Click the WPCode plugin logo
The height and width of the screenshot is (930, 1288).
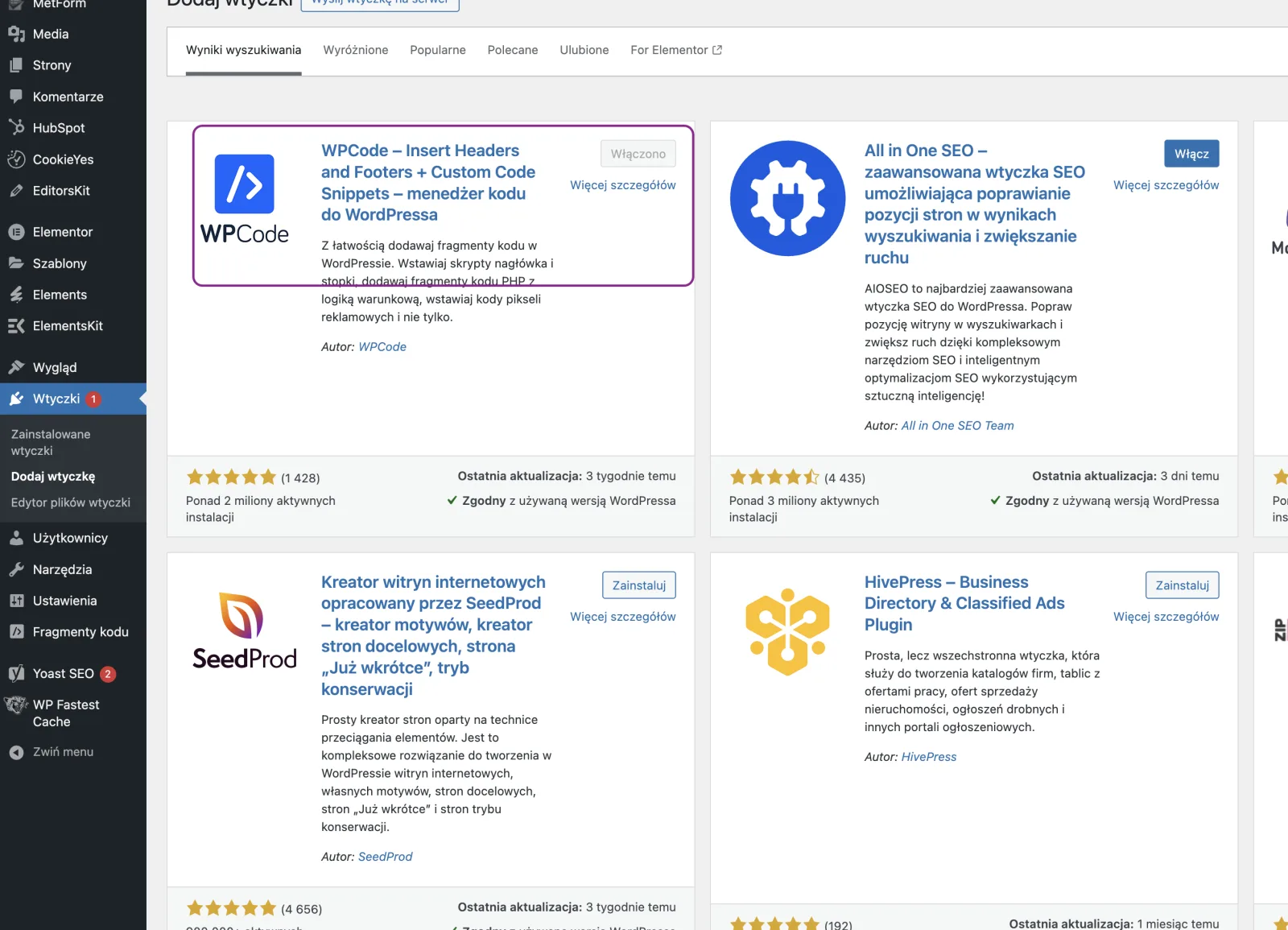pyautogui.click(x=244, y=199)
